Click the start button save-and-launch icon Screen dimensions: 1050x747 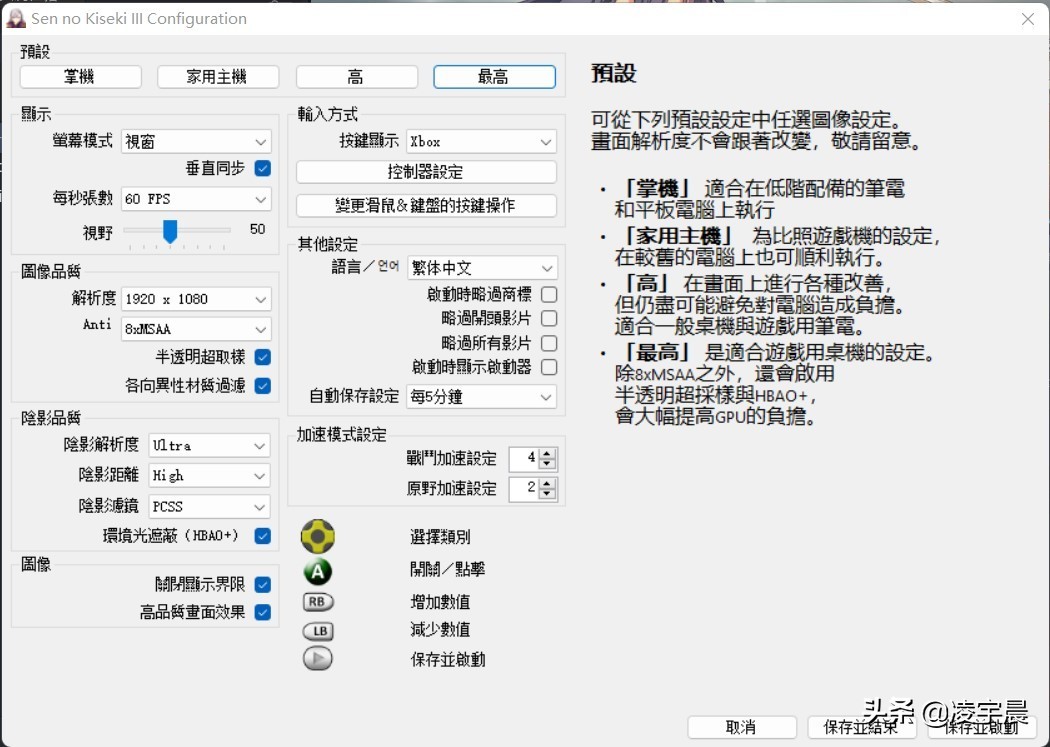[318, 659]
